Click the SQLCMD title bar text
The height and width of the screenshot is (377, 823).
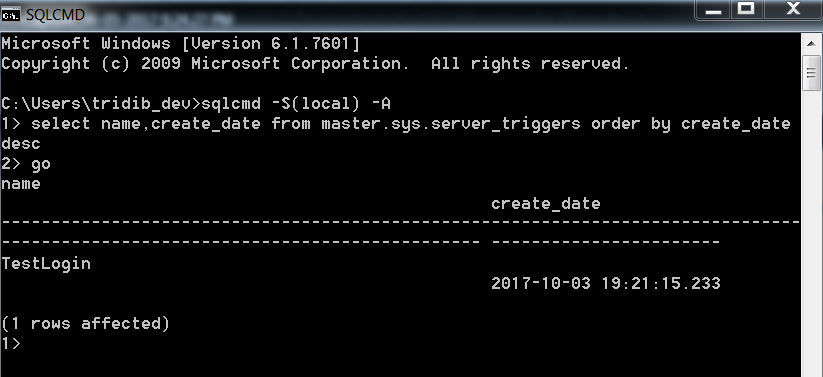coord(55,15)
